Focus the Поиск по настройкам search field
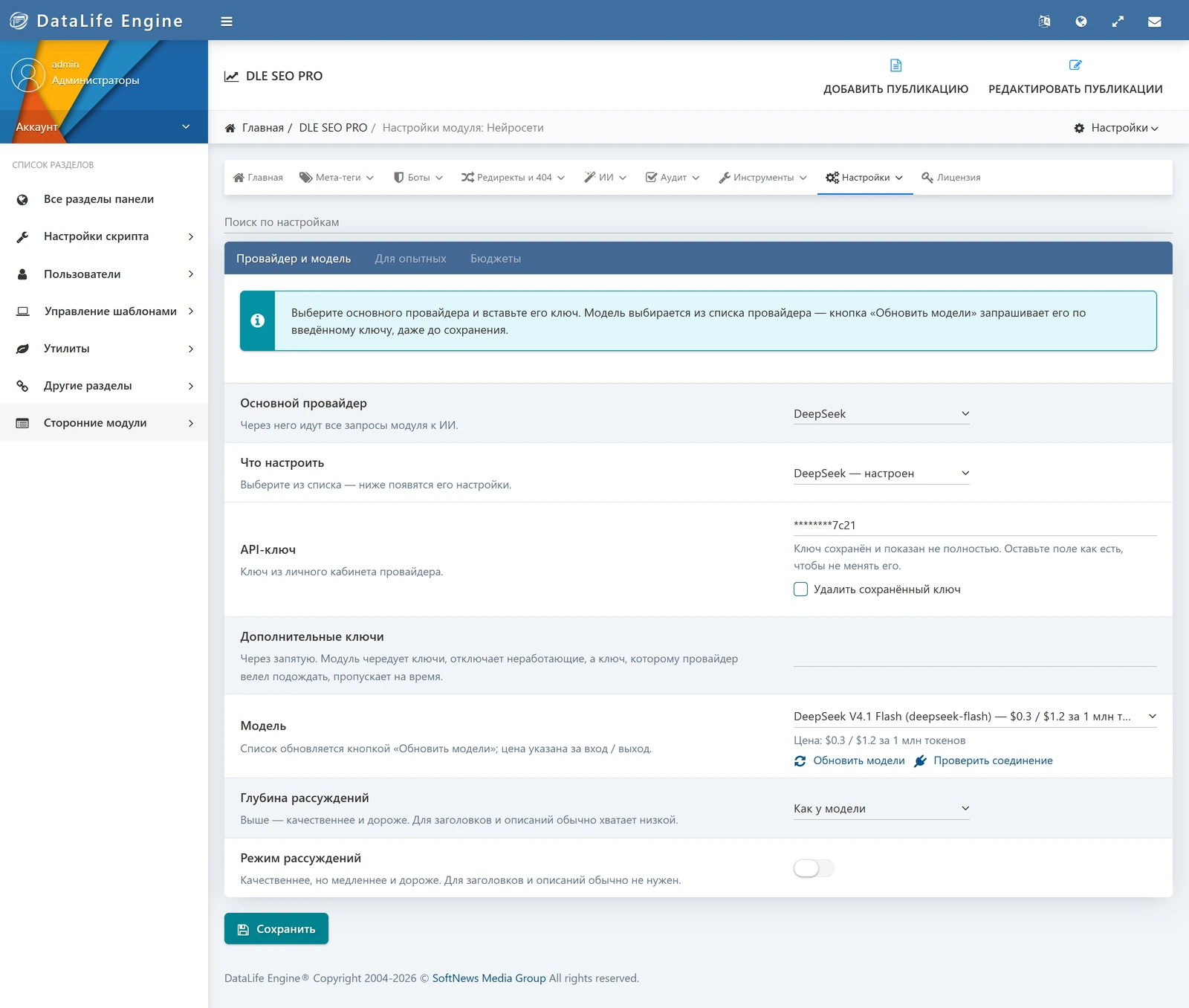This screenshot has height=1008, width=1189. coord(699,222)
